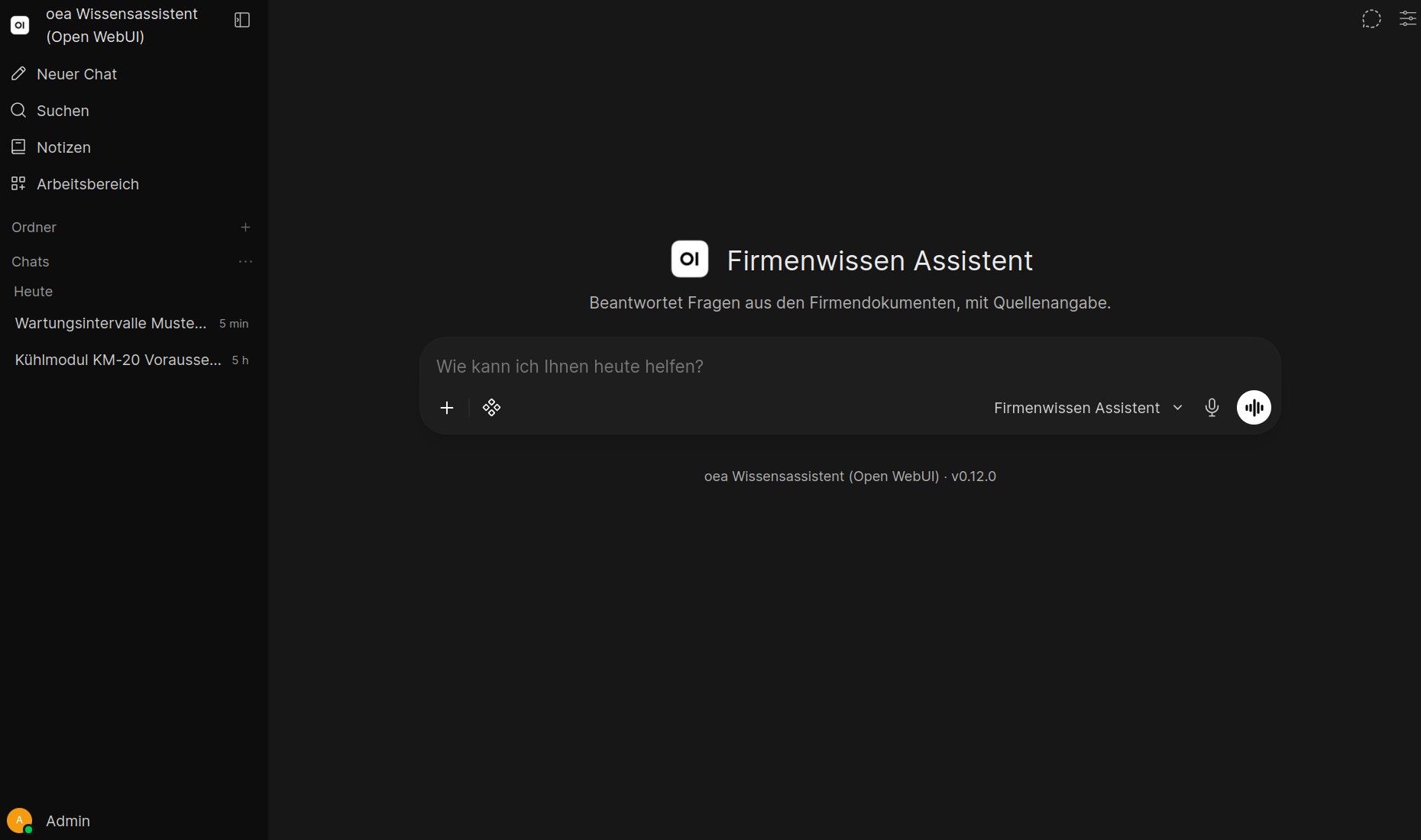Click the message input field

850,367
